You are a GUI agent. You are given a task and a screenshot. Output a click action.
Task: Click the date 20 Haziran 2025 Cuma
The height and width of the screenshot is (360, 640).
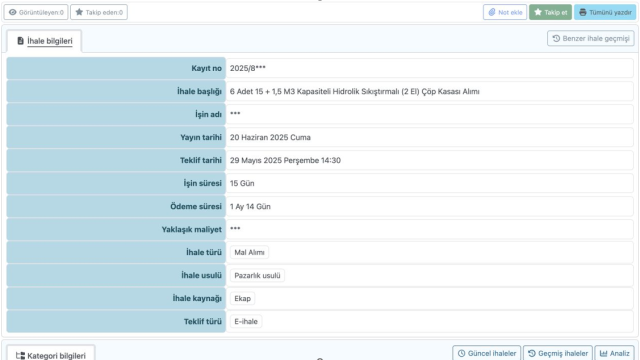pyautogui.click(x=270, y=138)
